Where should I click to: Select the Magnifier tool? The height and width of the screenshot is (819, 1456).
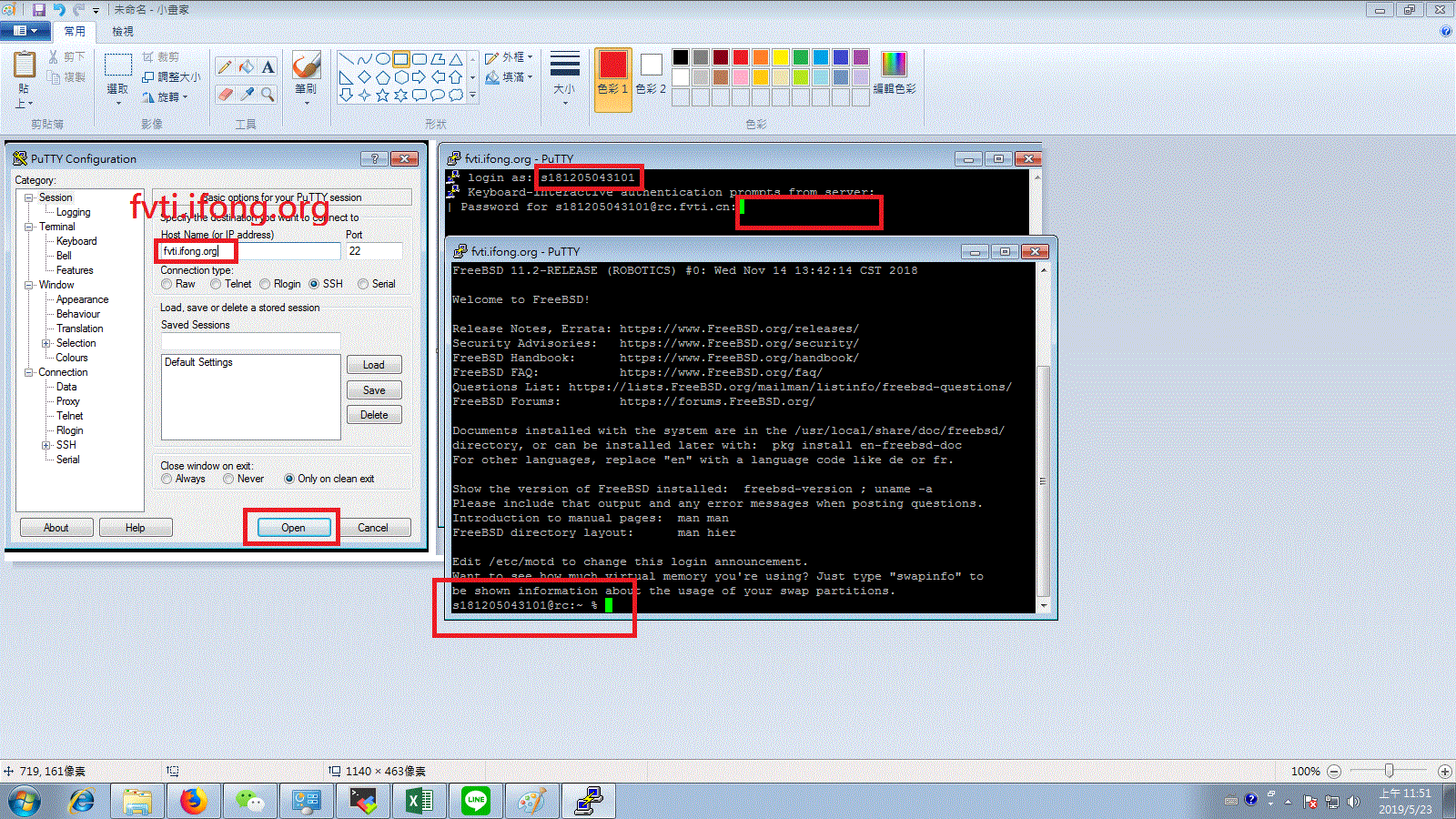268,94
